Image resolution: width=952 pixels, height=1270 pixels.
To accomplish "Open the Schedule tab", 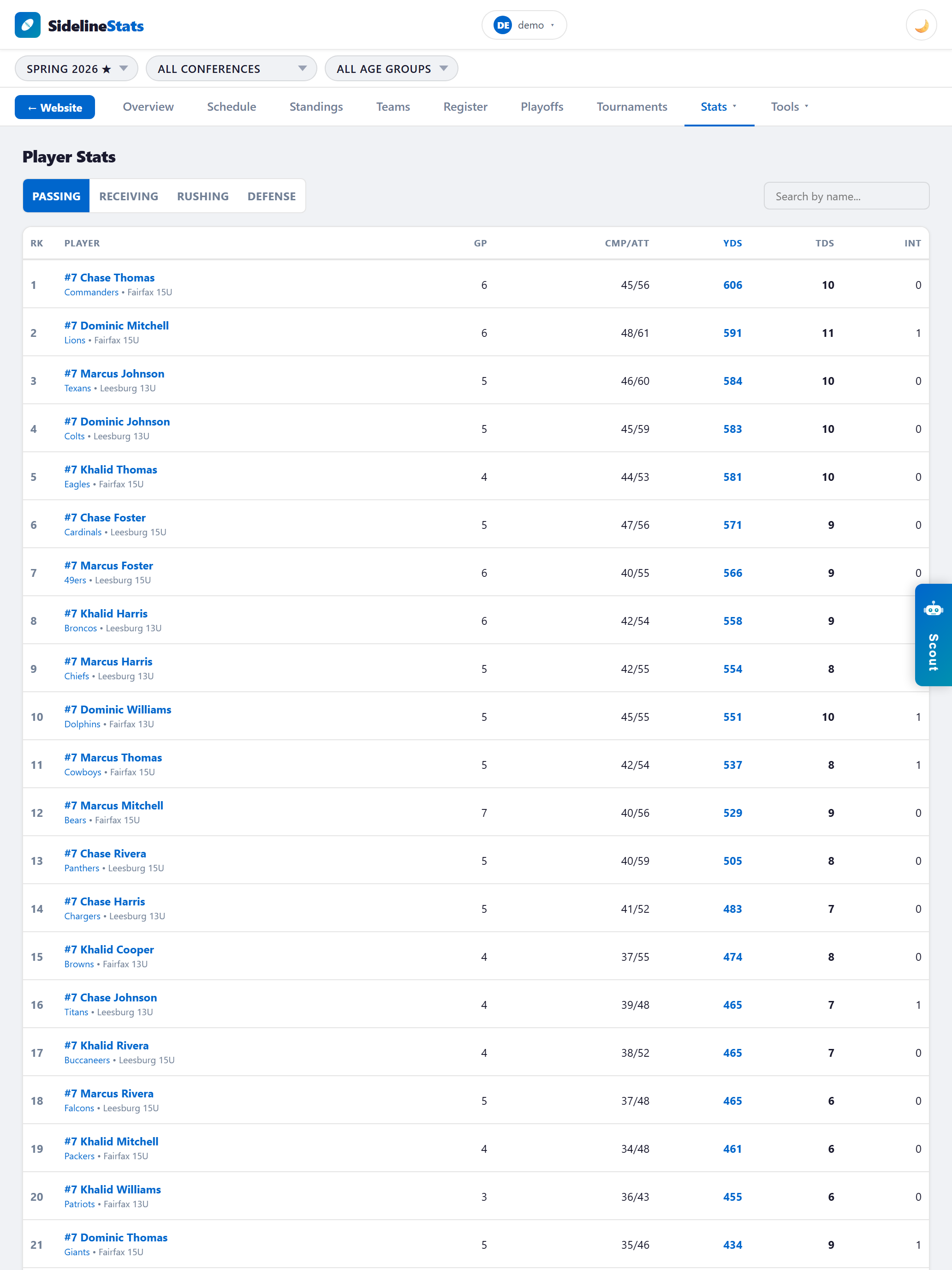I will click(x=231, y=107).
